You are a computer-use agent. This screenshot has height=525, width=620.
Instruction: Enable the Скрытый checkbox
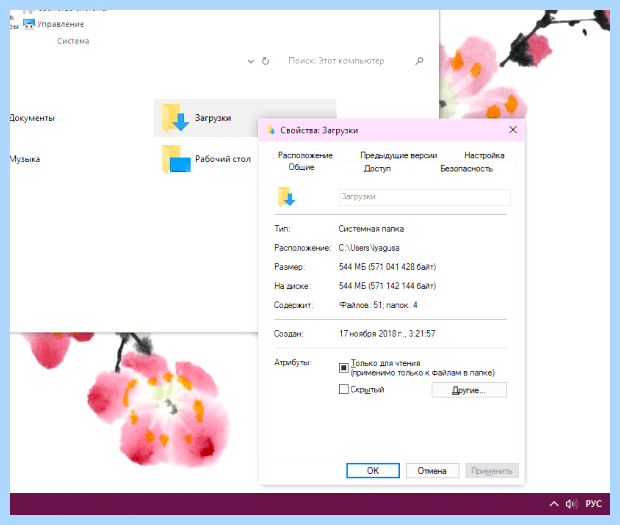[x=344, y=389]
